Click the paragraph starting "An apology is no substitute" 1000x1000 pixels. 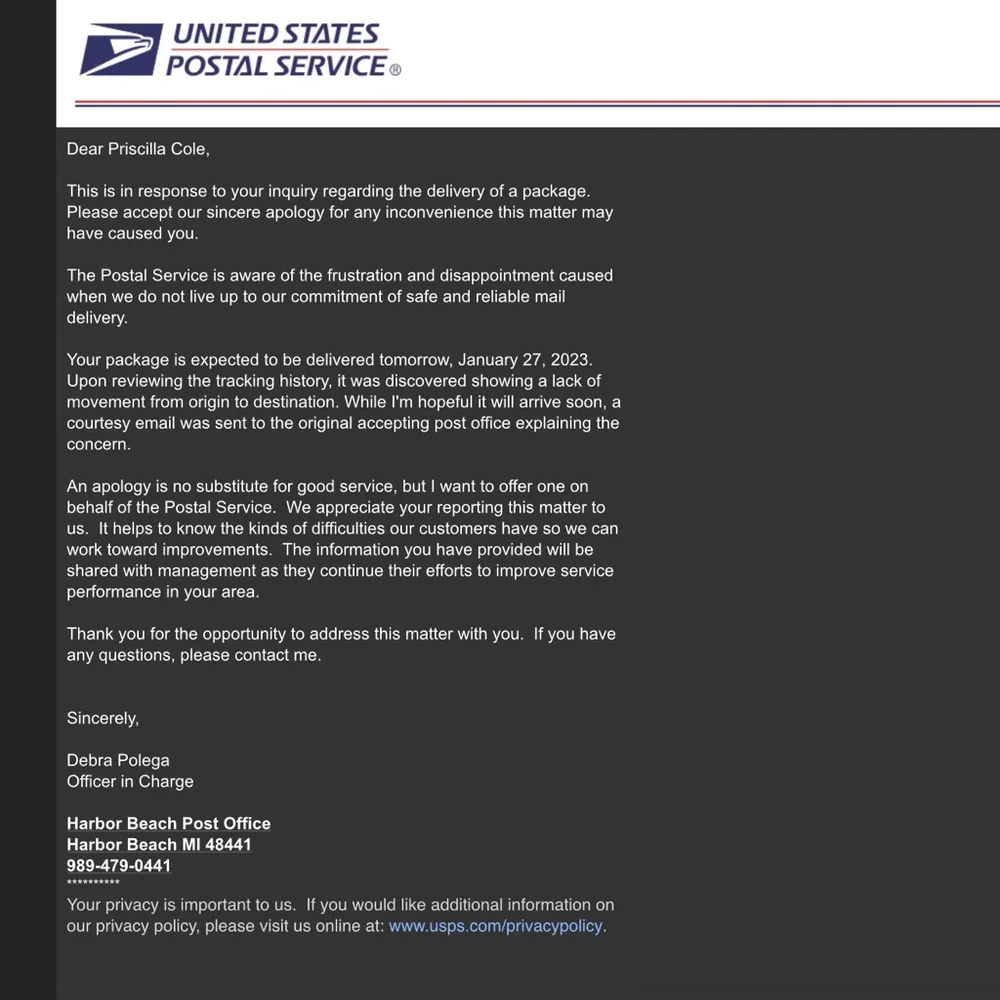click(340, 539)
